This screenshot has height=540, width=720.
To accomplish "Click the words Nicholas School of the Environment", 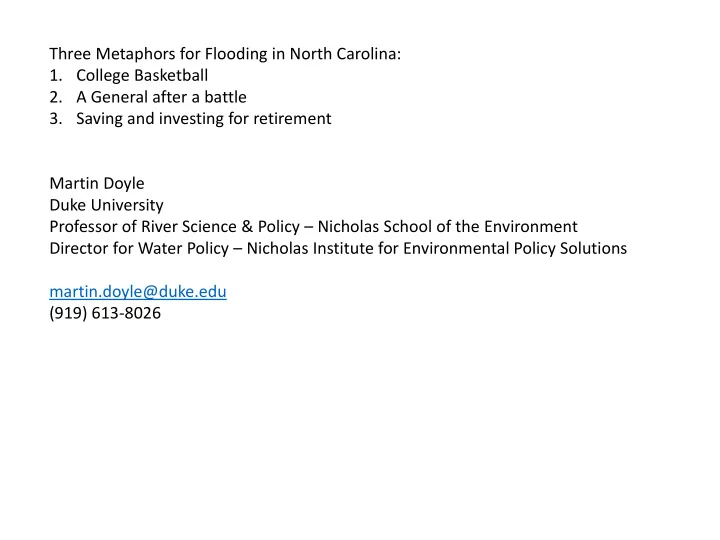I will tap(447, 227).
